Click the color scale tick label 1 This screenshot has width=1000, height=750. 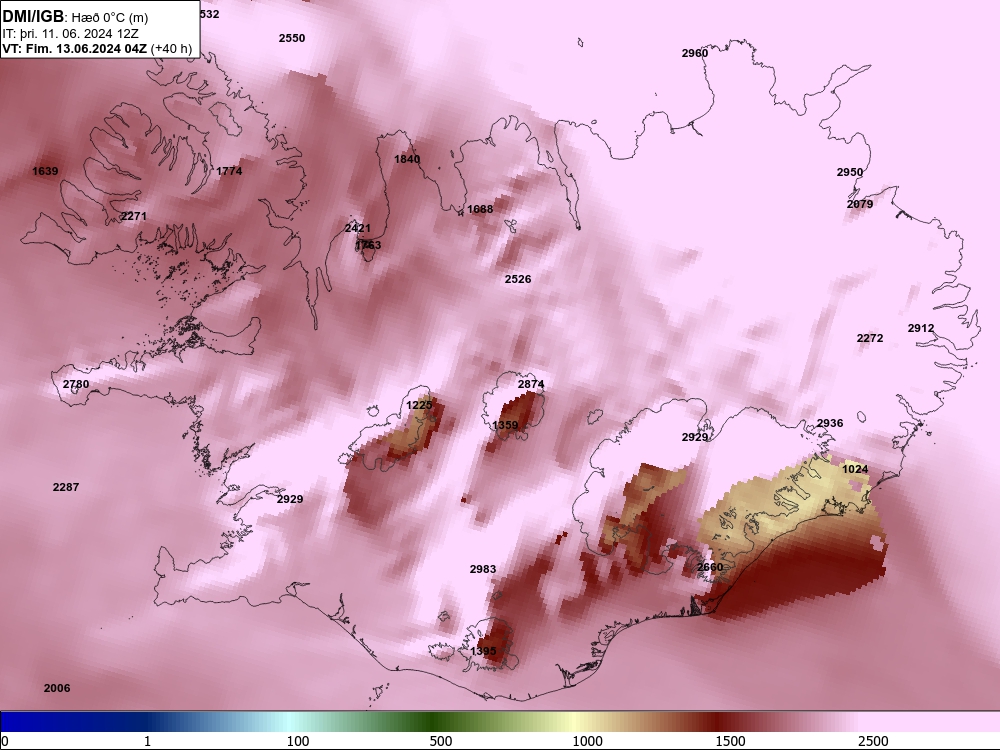point(147,741)
